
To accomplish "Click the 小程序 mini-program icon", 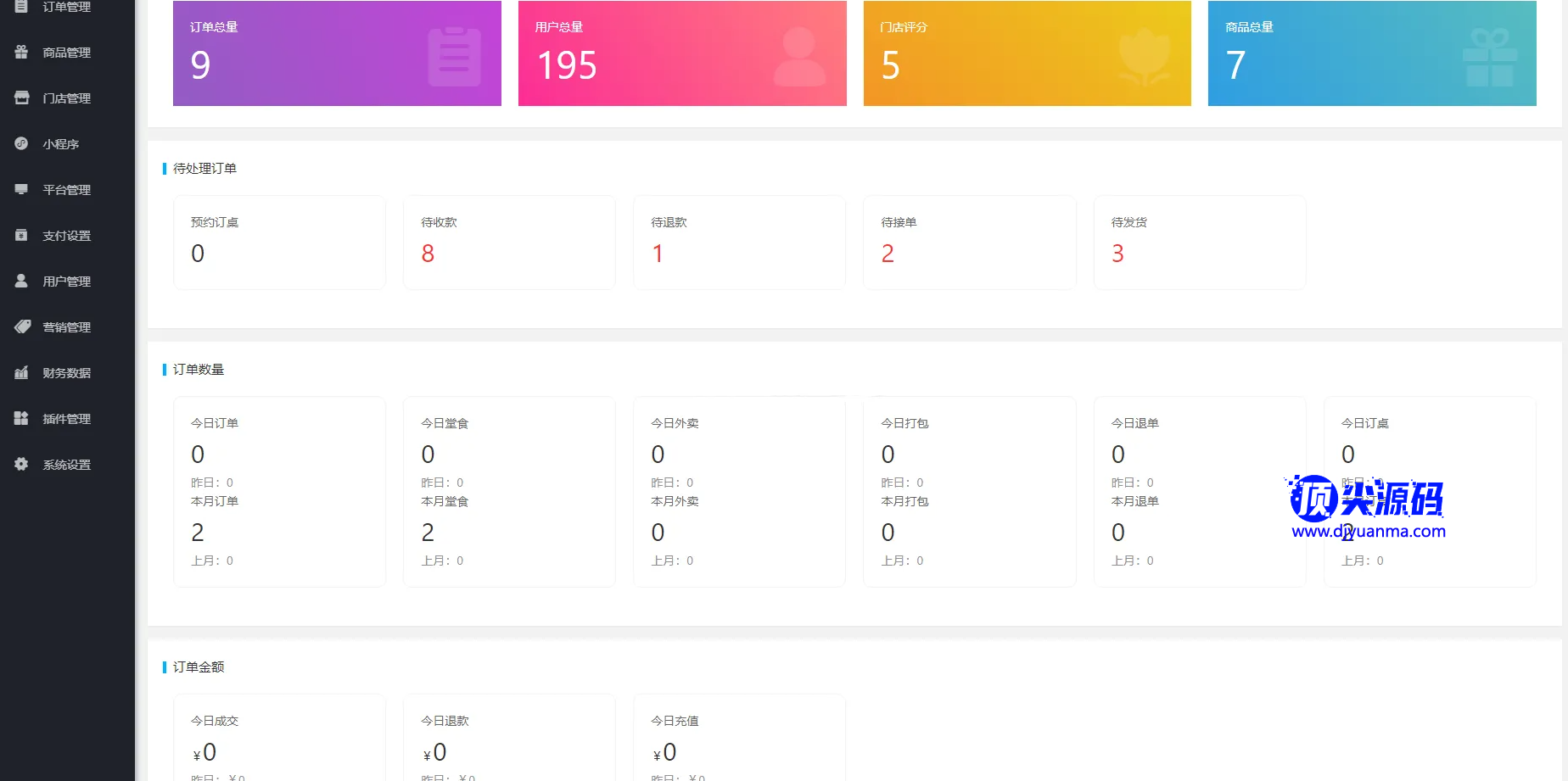I will click(x=22, y=144).
